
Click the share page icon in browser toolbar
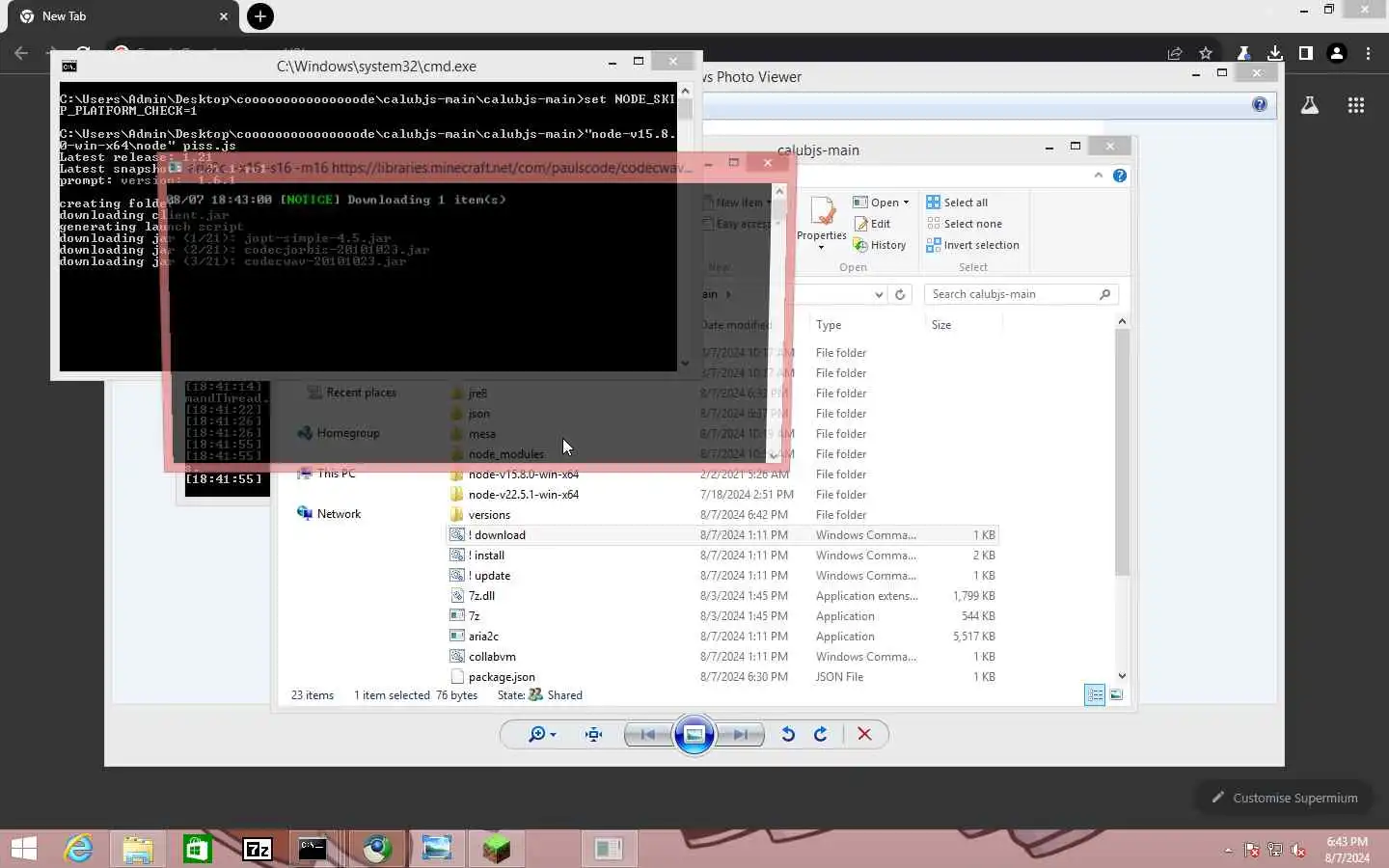point(1175,53)
